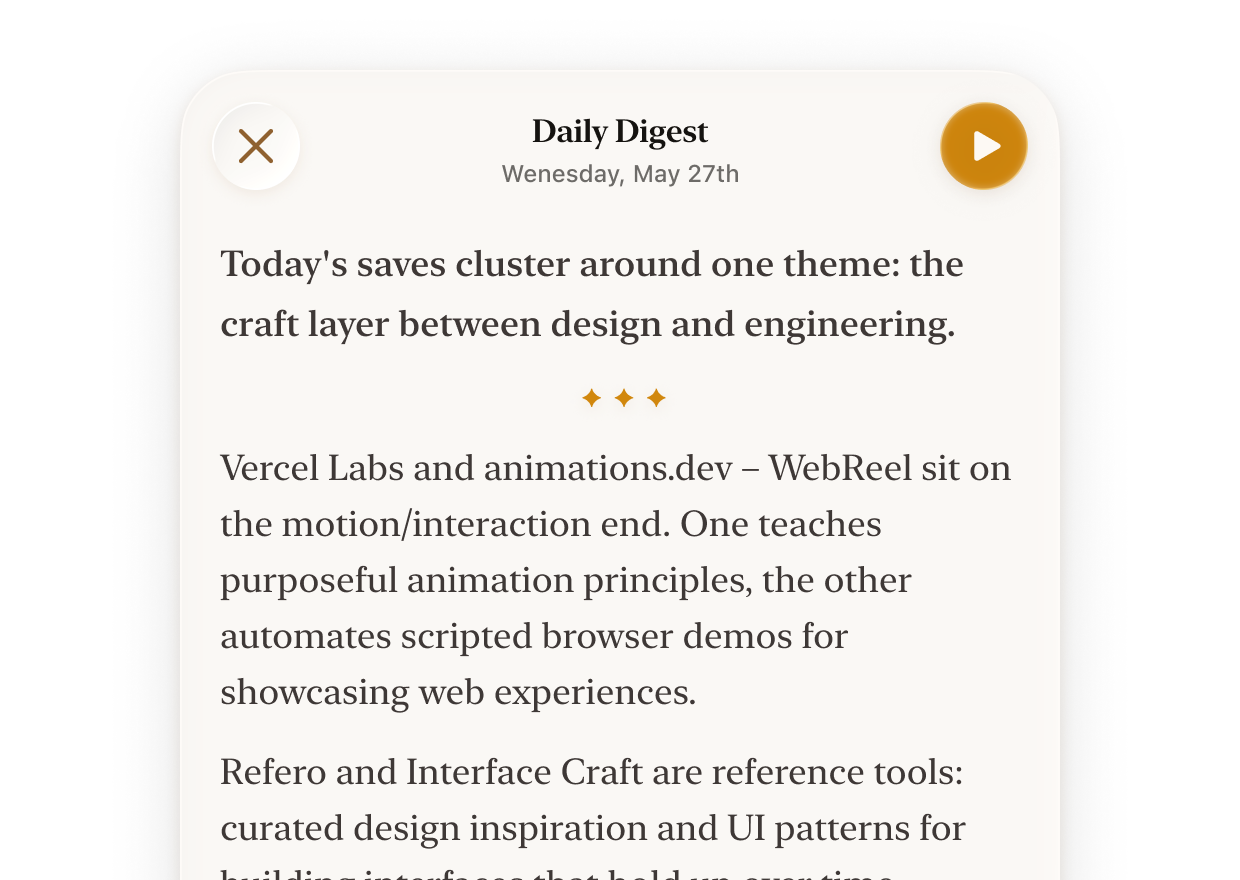1240x880 pixels.
Task: Play the Daily Digest audio
Action: click(x=984, y=146)
